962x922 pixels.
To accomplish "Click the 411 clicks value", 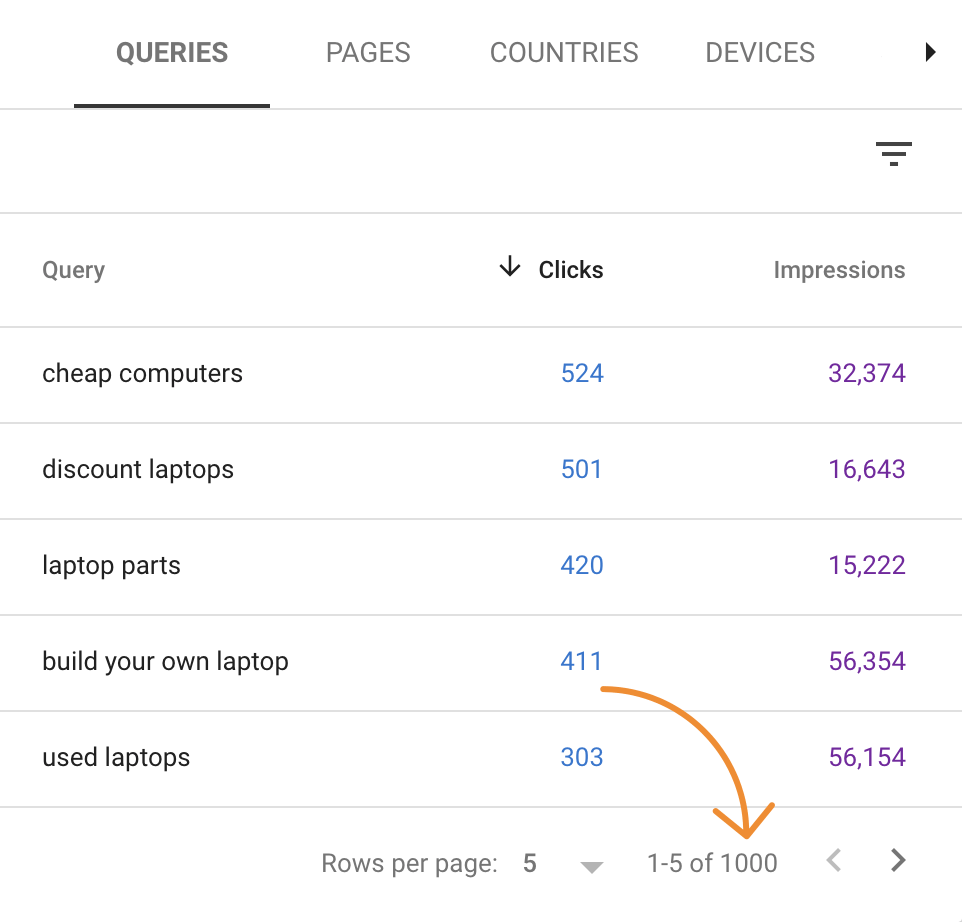I will [x=582, y=661].
